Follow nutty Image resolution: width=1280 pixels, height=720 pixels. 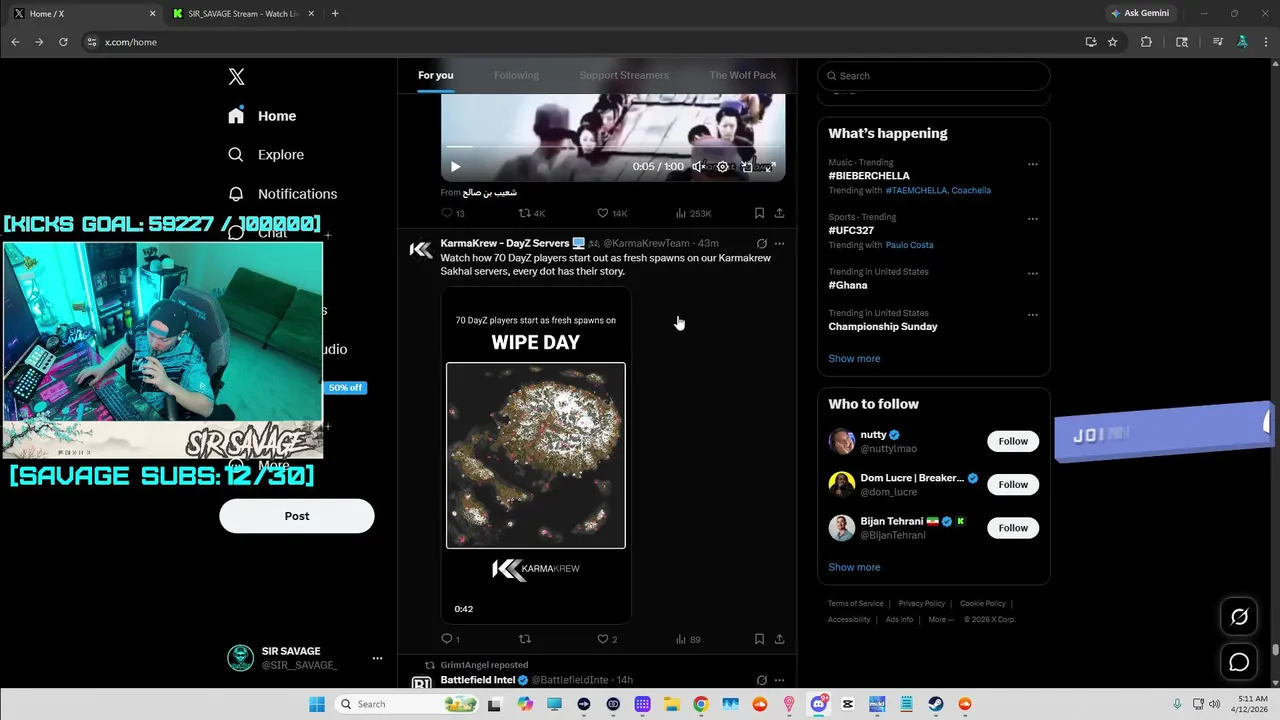tap(1013, 441)
